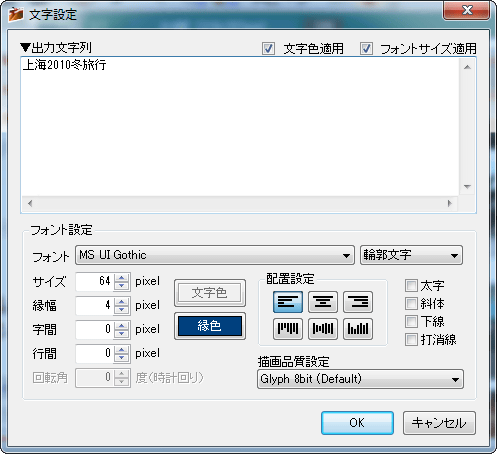Expand the Glyph 8bit (Default) quality dropdown
Image resolution: width=497 pixels, height=454 pixels.
tap(360, 379)
